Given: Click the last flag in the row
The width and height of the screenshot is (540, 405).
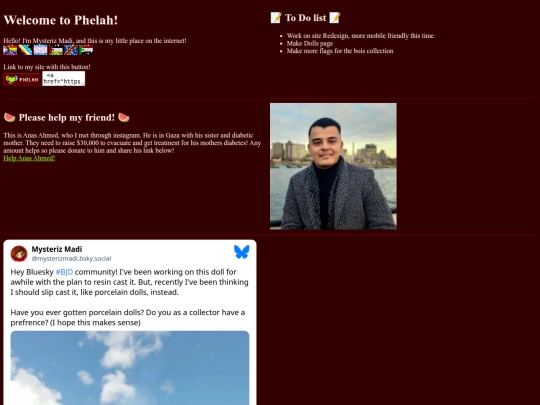Looking at the screenshot, I should tap(86, 50).
